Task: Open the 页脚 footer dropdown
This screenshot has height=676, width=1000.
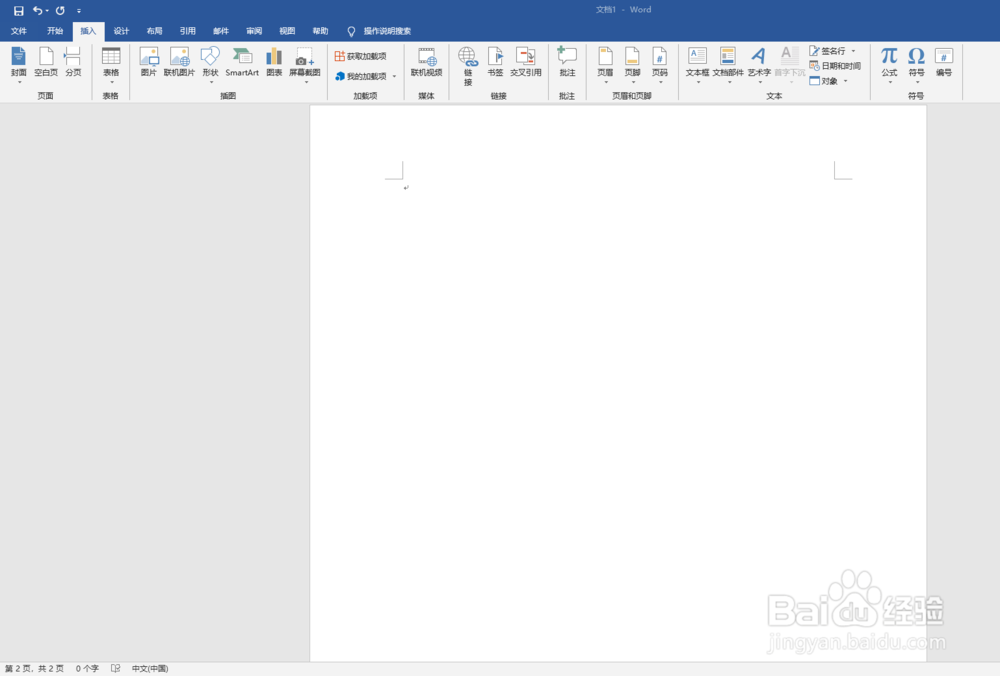Action: (x=632, y=65)
